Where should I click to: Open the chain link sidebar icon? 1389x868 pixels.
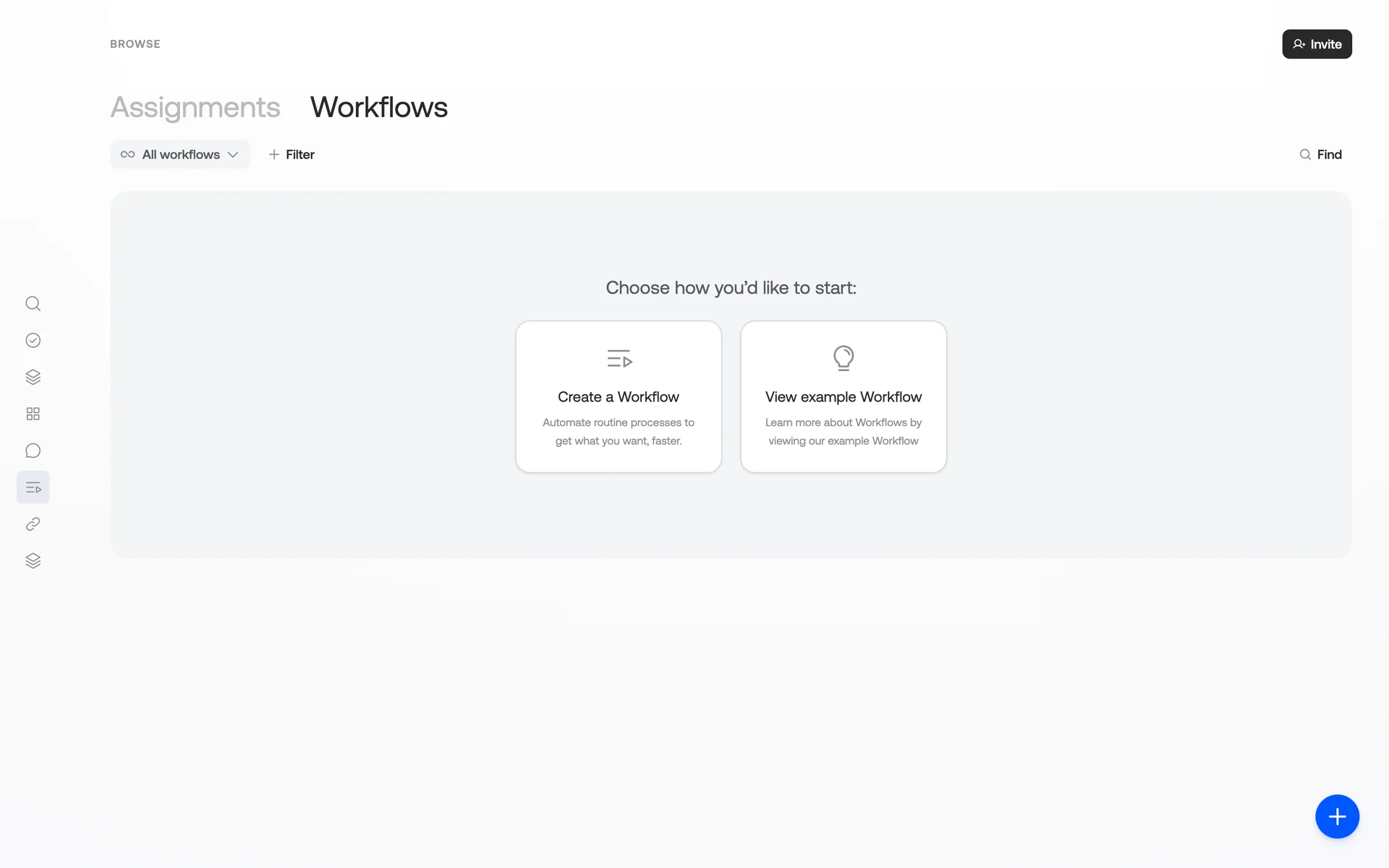(x=33, y=524)
